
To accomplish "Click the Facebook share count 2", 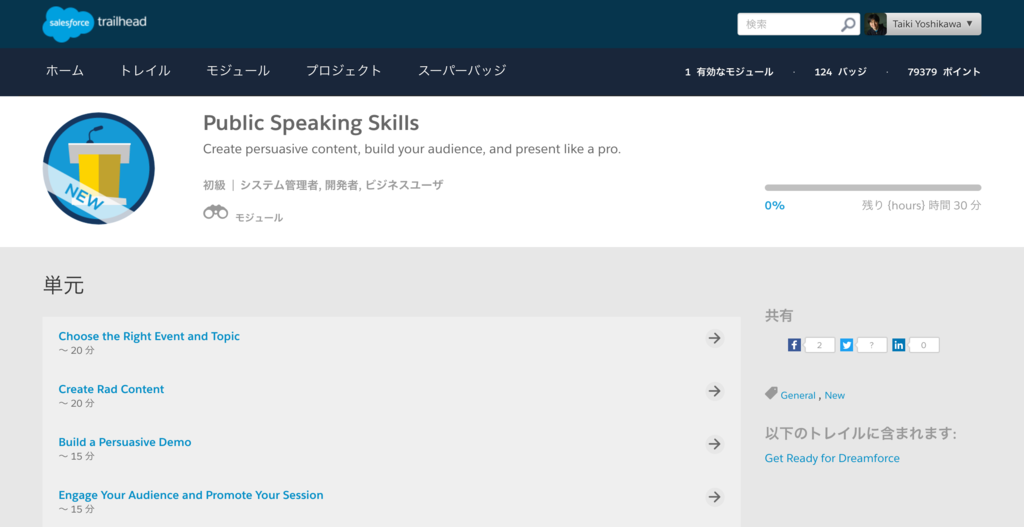I will coord(820,345).
